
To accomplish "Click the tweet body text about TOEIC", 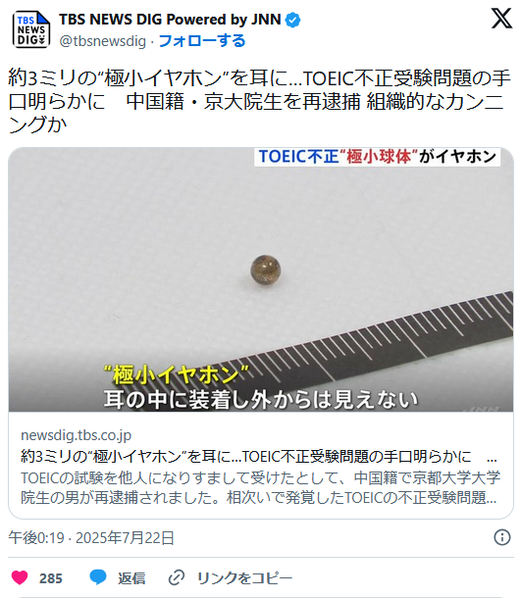I will pos(259,101).
